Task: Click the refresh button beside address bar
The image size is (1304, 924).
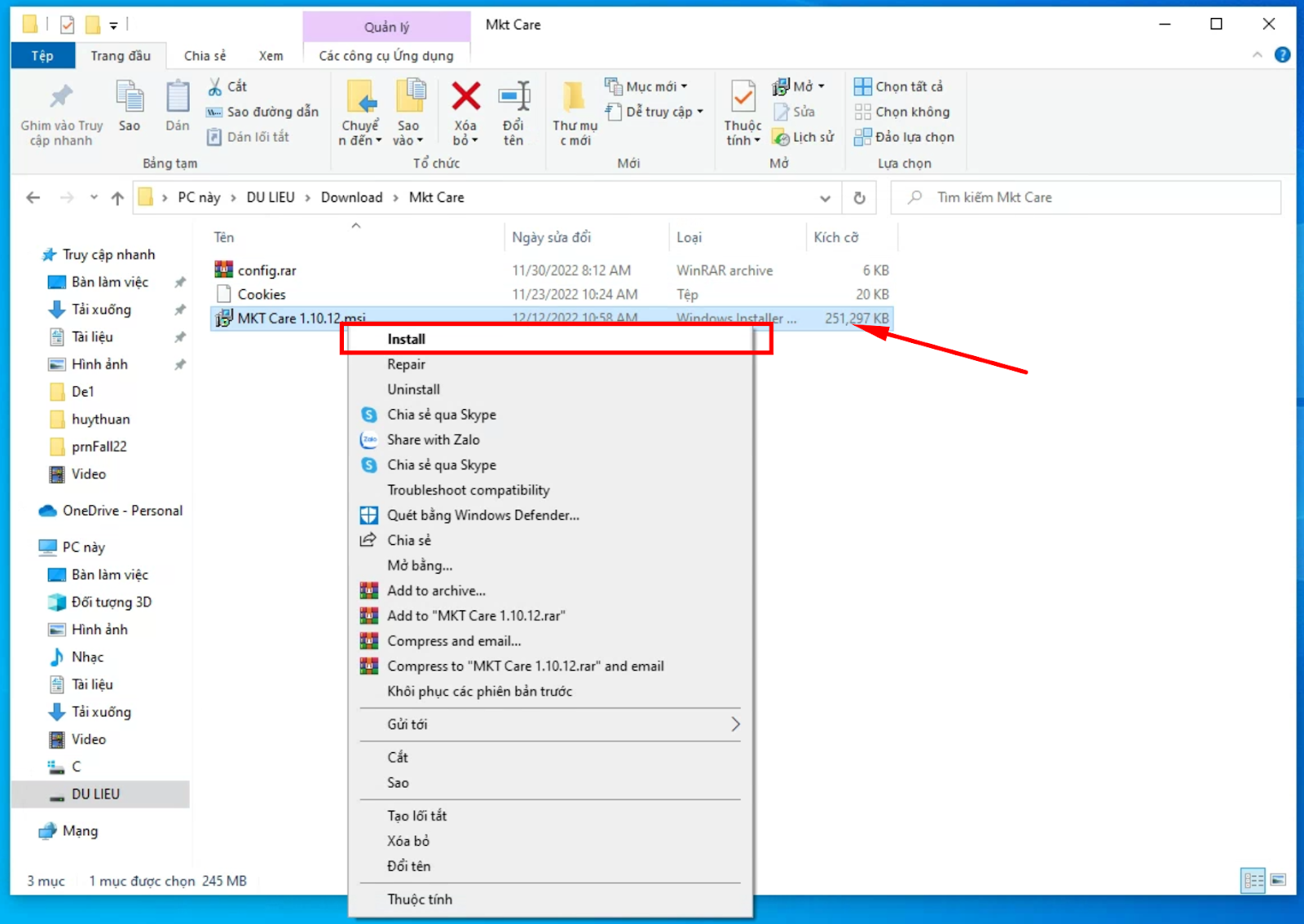Action: point(859,198)
